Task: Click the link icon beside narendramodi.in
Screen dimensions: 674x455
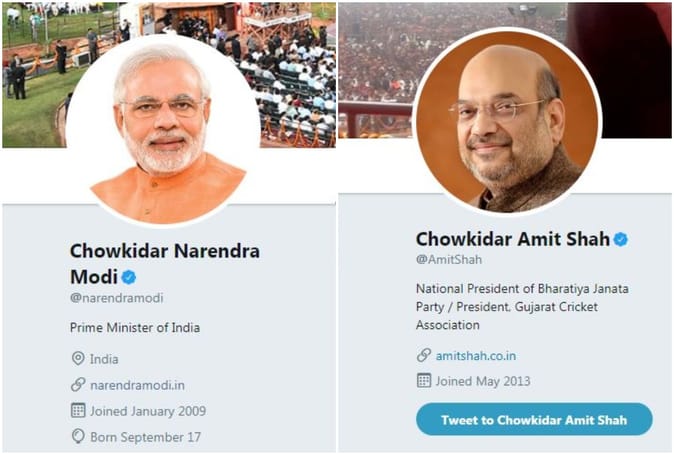Action: 78,384
